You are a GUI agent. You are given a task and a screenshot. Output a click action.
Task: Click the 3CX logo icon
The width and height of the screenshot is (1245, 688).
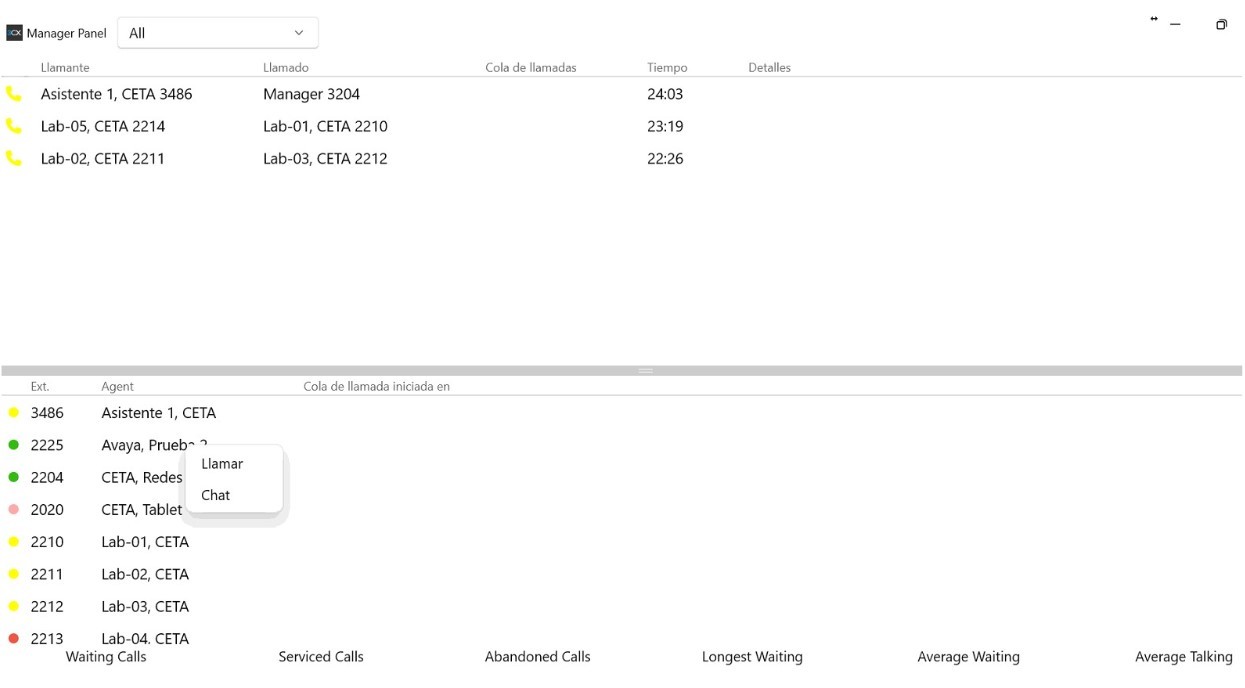point(14,33)
